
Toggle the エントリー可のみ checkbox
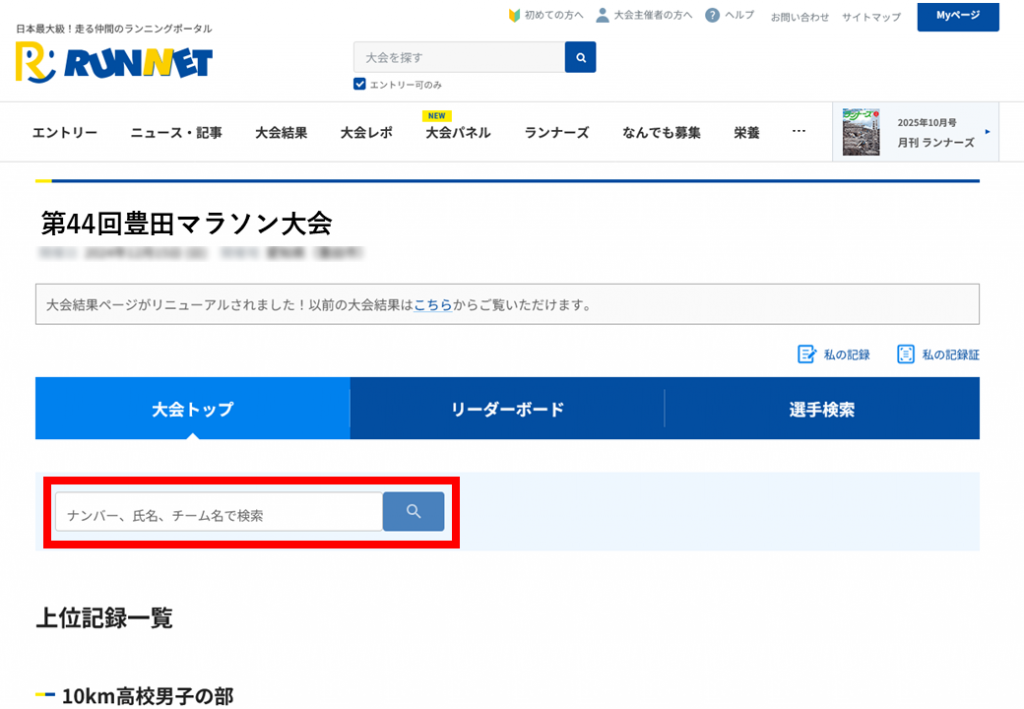click(x=360, y=84)
